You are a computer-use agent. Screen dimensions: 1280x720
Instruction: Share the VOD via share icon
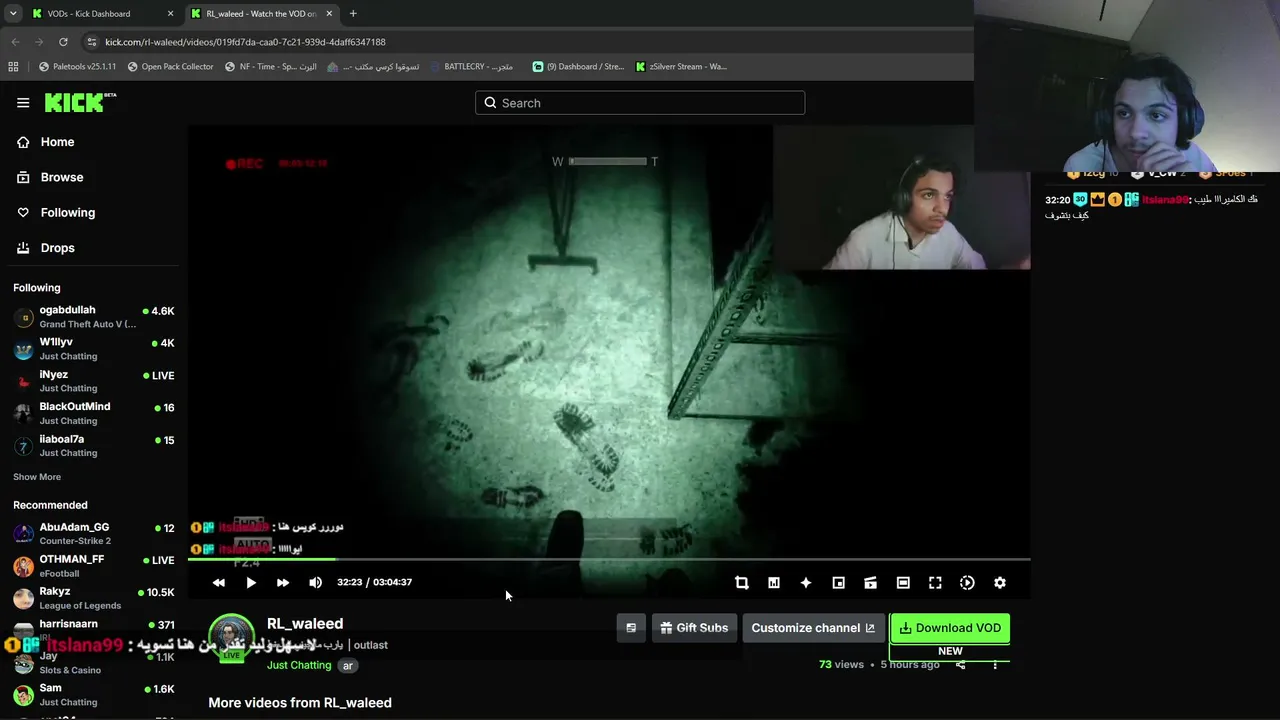pyautogui.click(x=961, y=665)
